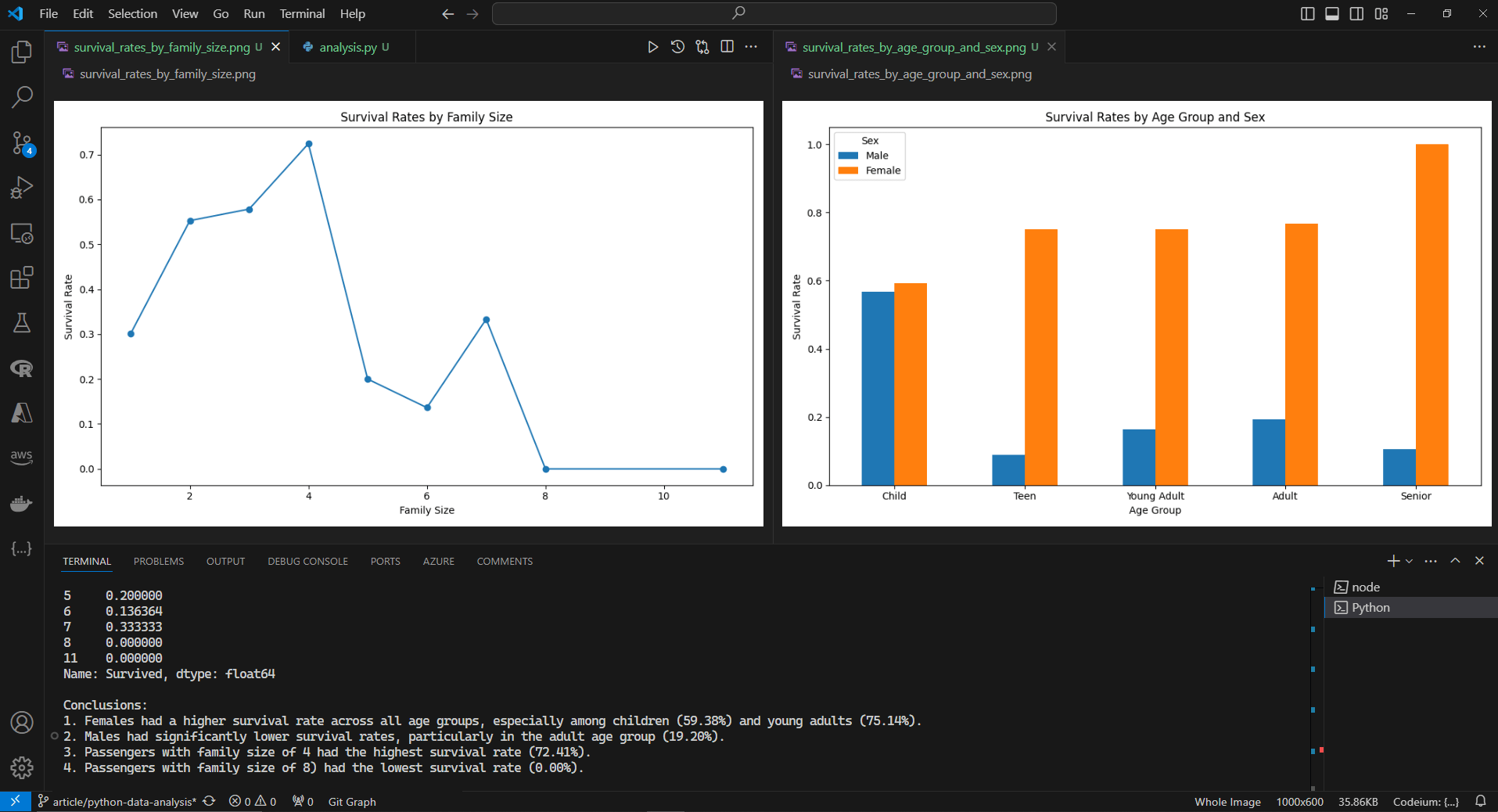Image resolution: width=1498 pixels, height=812 pixels.
Task: Expand the terminal panel with the chevron
Action: 1455,561
